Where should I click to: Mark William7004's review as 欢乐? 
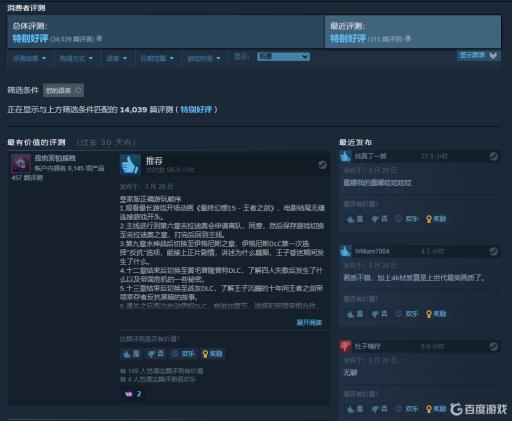click(x=407, y=314)
